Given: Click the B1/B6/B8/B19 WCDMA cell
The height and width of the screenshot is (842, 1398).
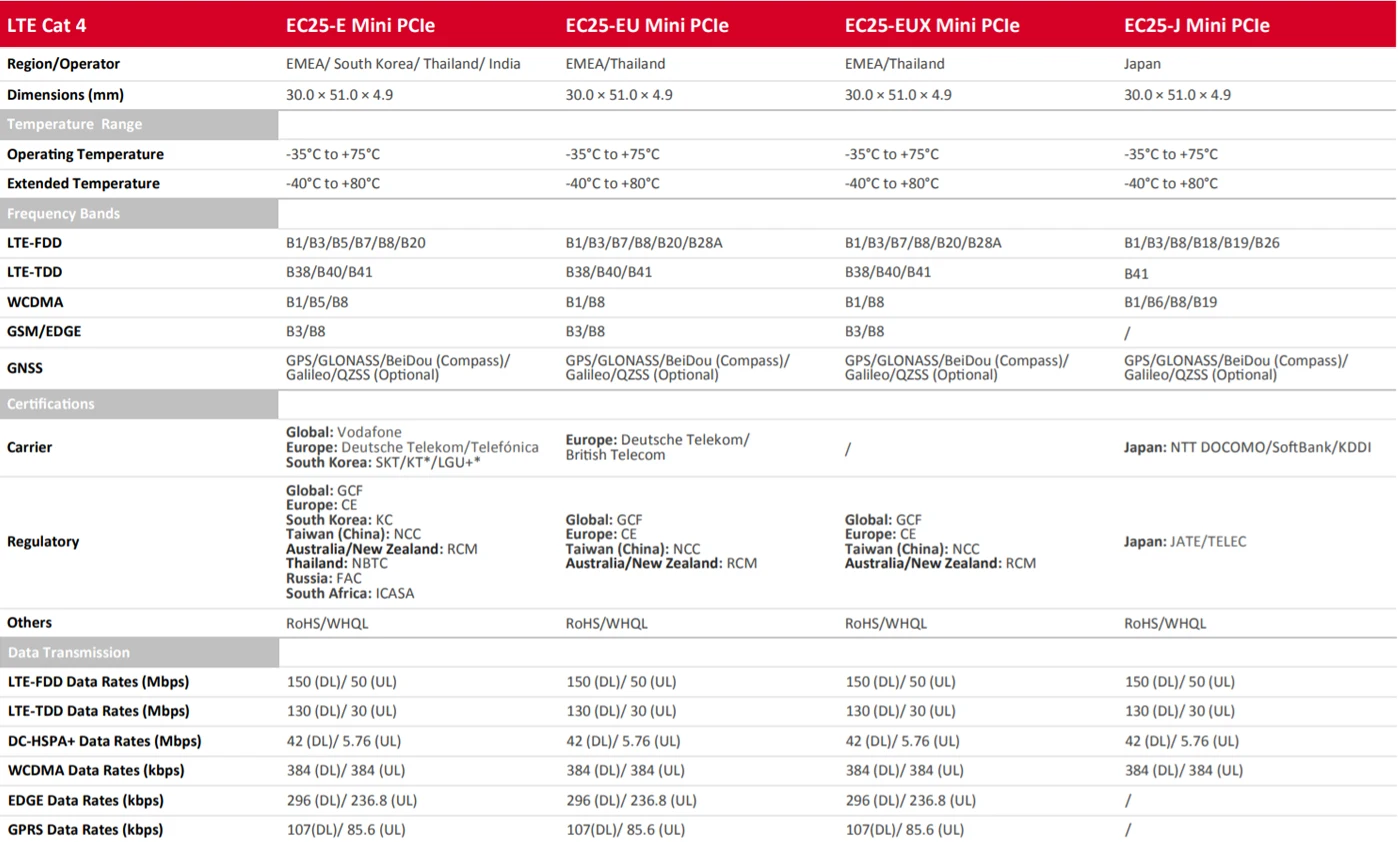Looking at the screenshot, I should point(1171,302).
